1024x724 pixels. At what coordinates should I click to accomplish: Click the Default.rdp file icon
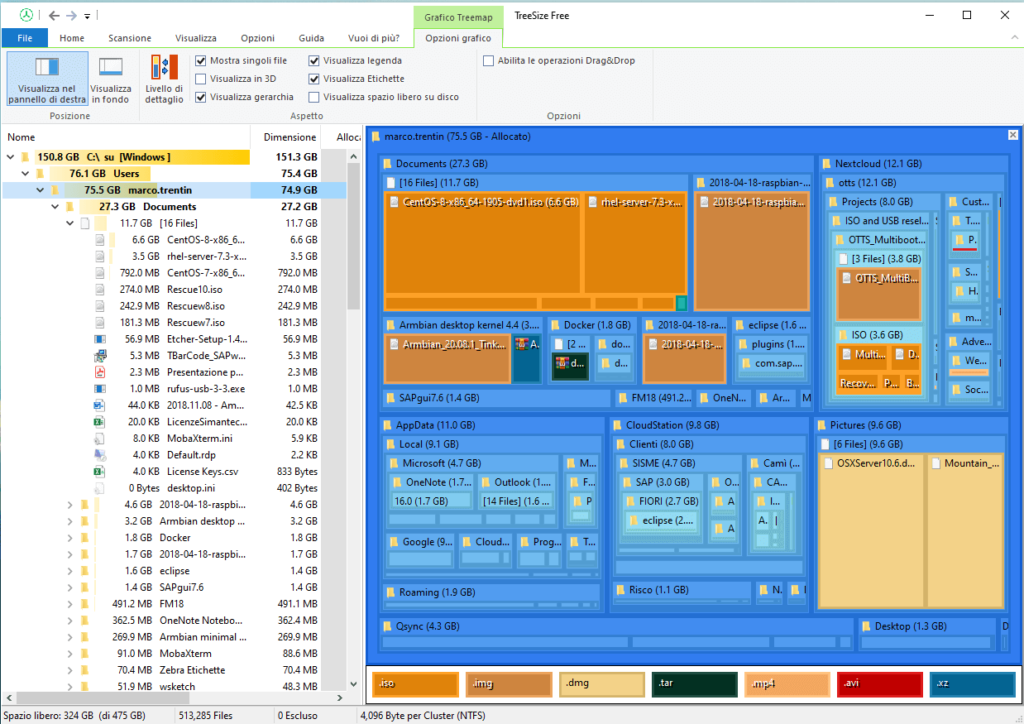pos(100,455)
